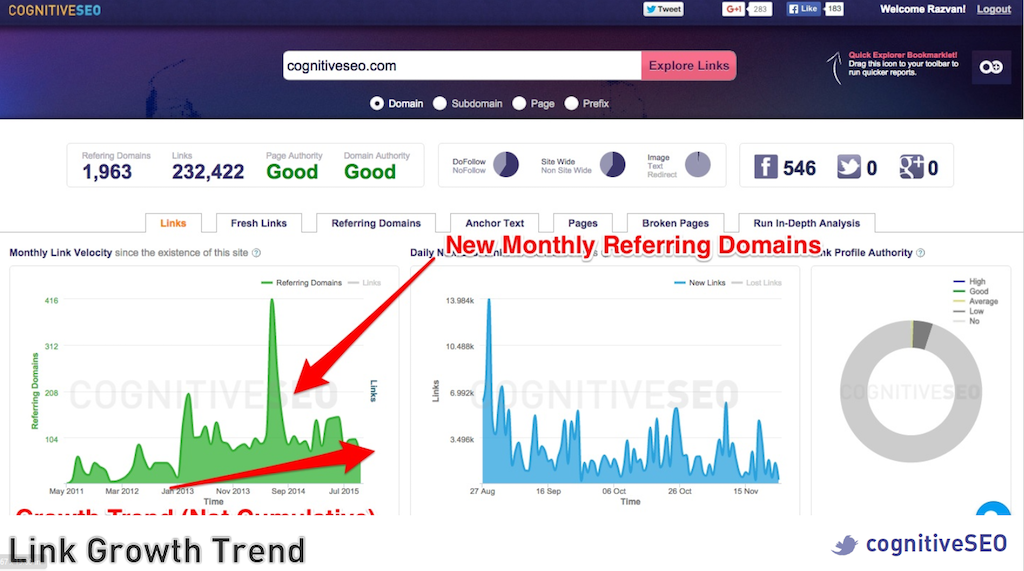Click the Links count 232,422

point(208,172)
